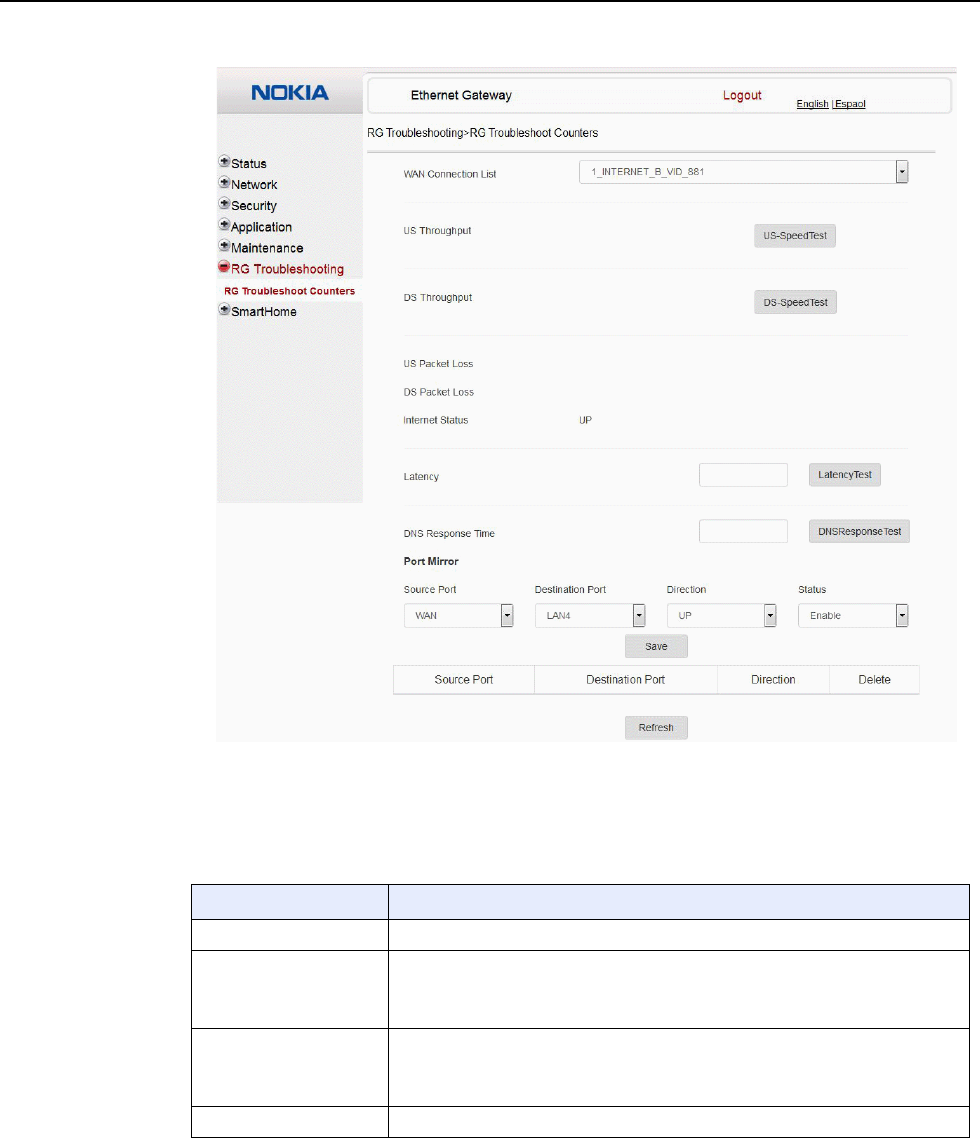The width and height of the screenshot is (980, 1138).
Task: Click the breadcrumb RG Troubleshooting>RG Troubleshoot Counters
Action: tap(483, 133)
